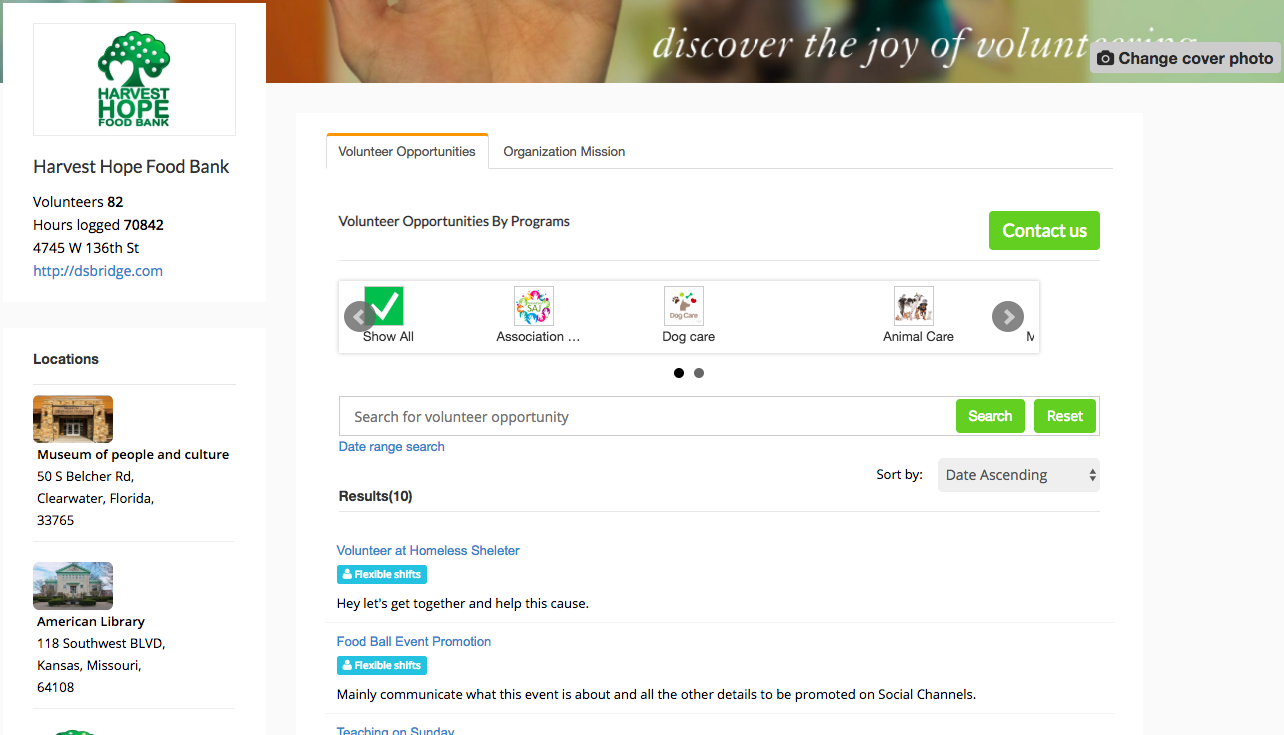Click the Search for volunteer opportunity field
1284x735 pixels.
pos(647,417)
